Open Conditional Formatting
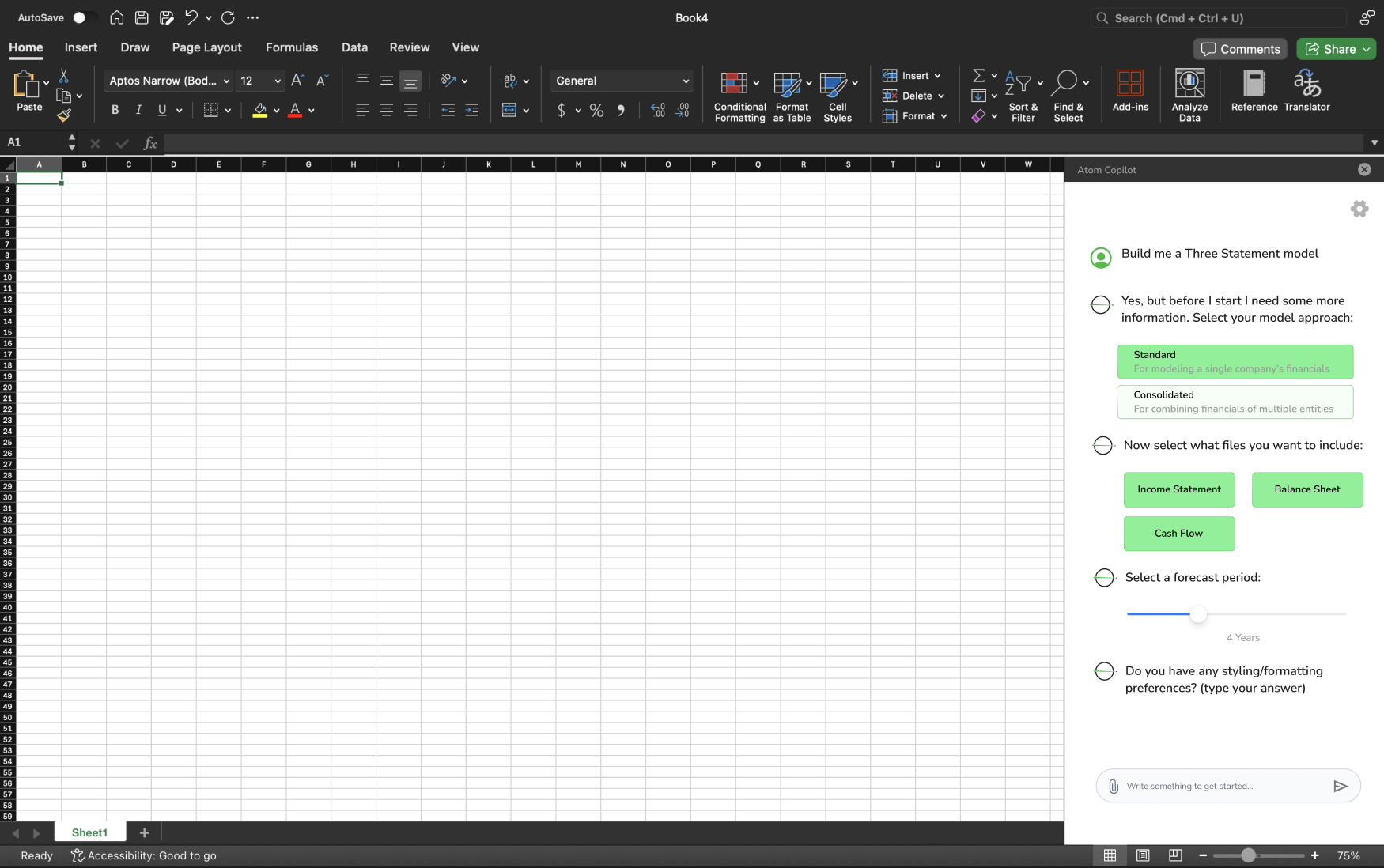This screenshot has height=868, width=1384. pyautogui.click(x=739, y=96)
